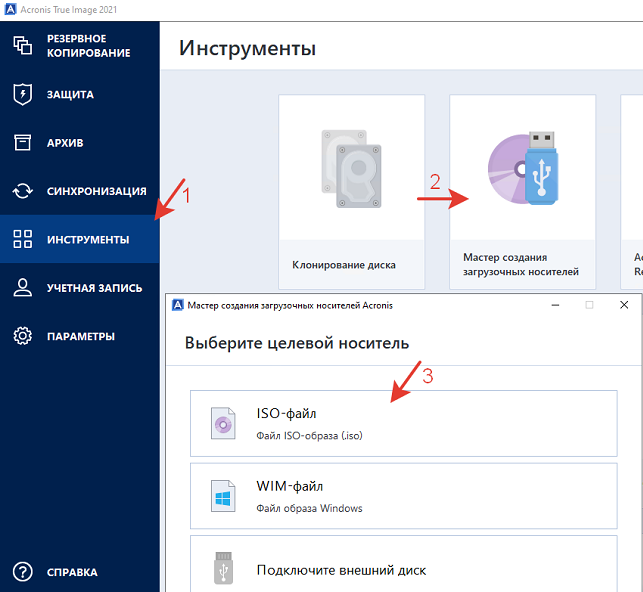This screenshot has height=592, width=643.
Task: Click the Выберите целевой носитель heading
Action: [297, 343]
